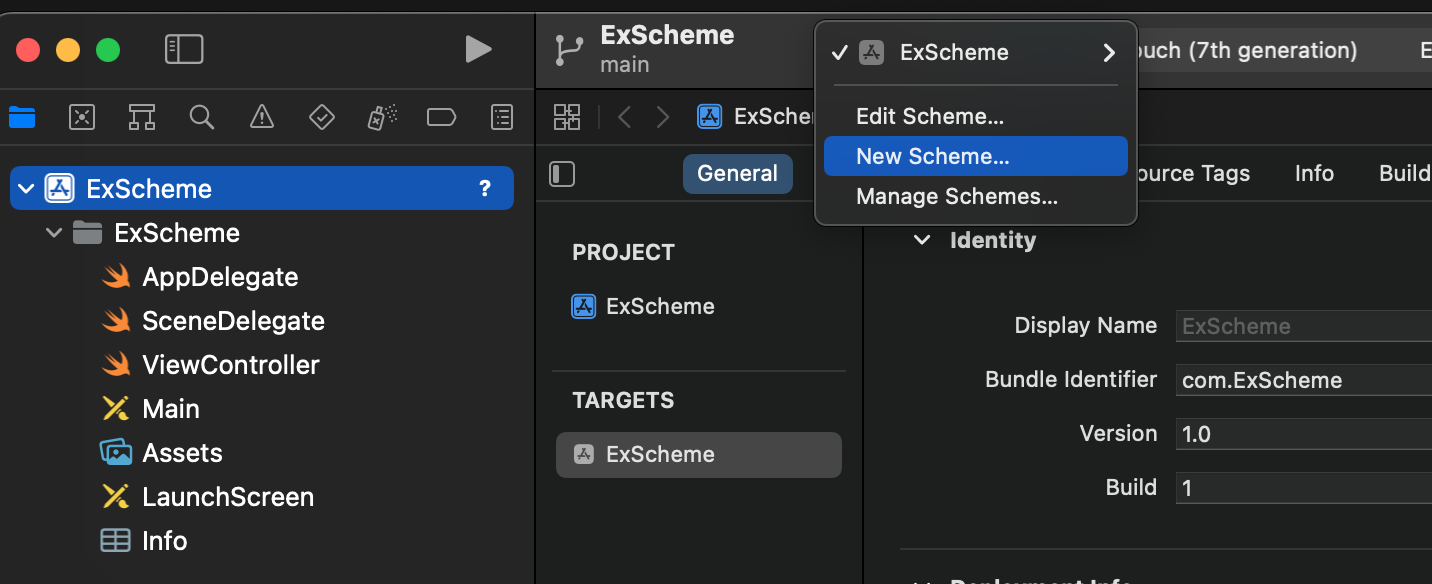The width and height of the screenshot is (1432, 584).
Task: Open the Breakpoint navigator
Action: [x=441, y=118]
